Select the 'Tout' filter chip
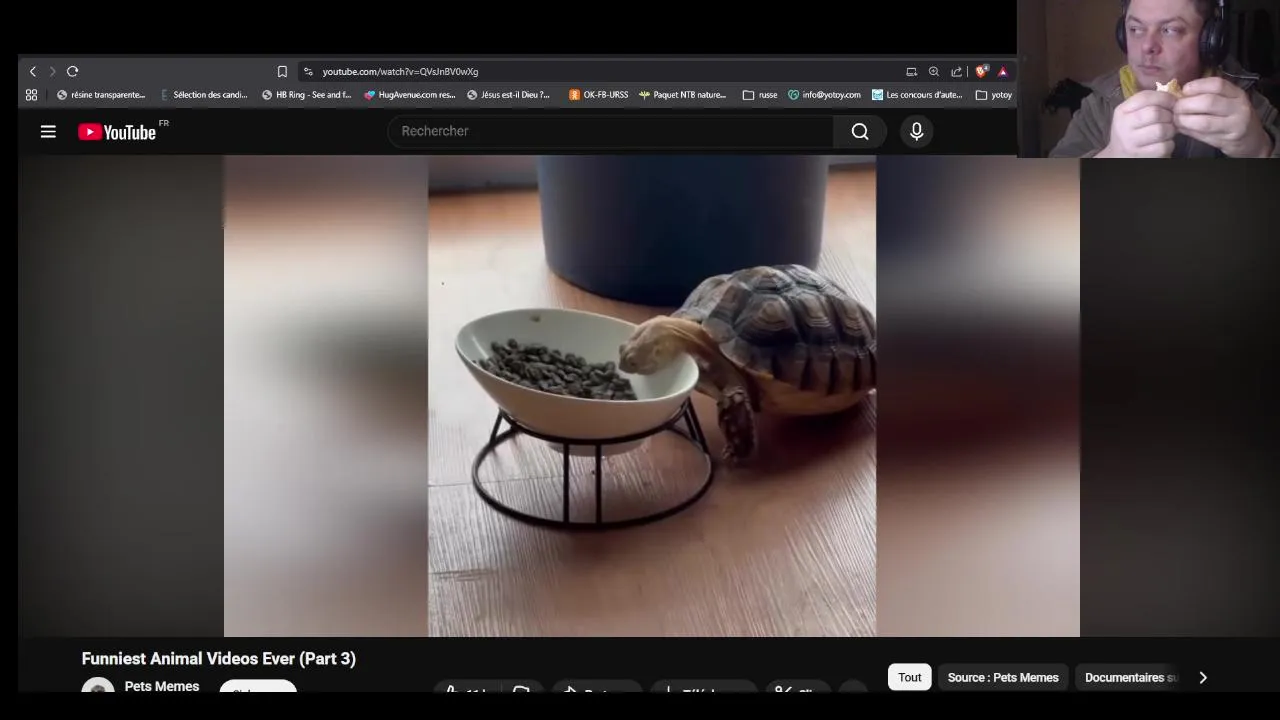 pyautogui.click(x=910, y=677)
